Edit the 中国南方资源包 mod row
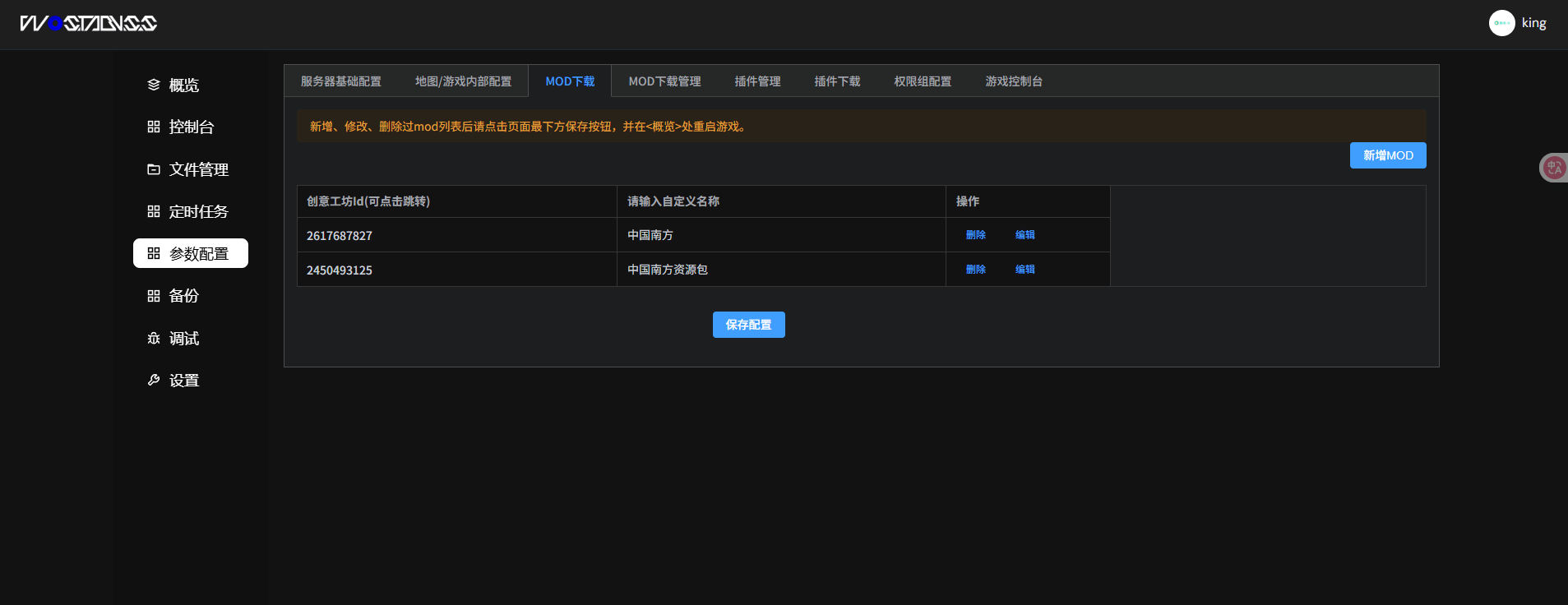 click(1025, 270)
